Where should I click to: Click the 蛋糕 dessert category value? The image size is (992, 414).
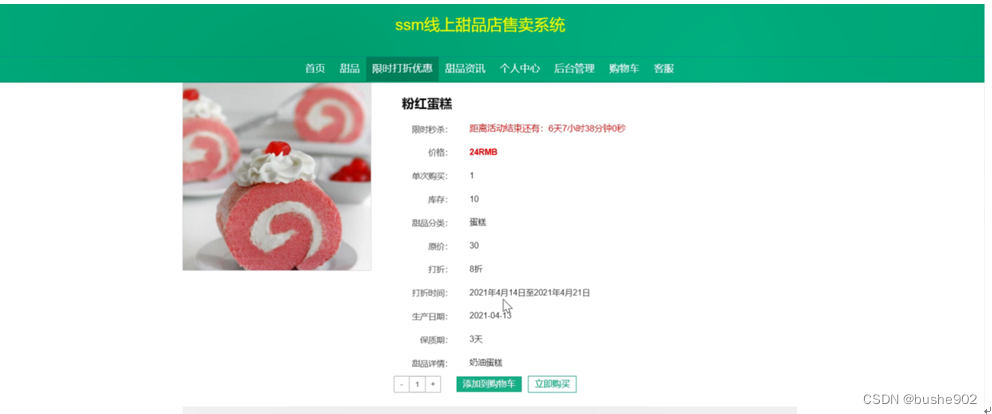(478, 222)
